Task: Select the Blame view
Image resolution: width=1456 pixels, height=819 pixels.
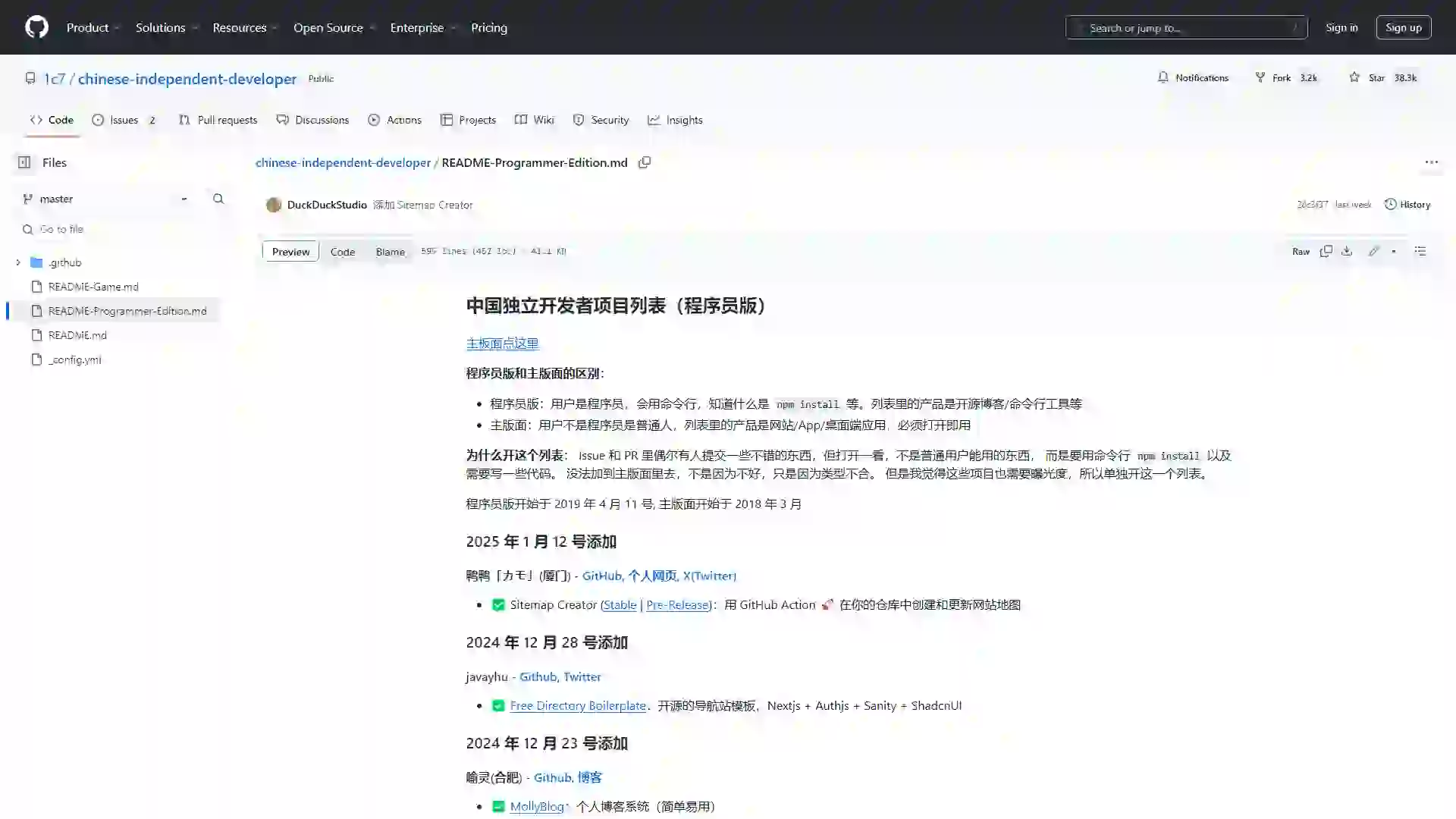Action: [x=391, y=252]
